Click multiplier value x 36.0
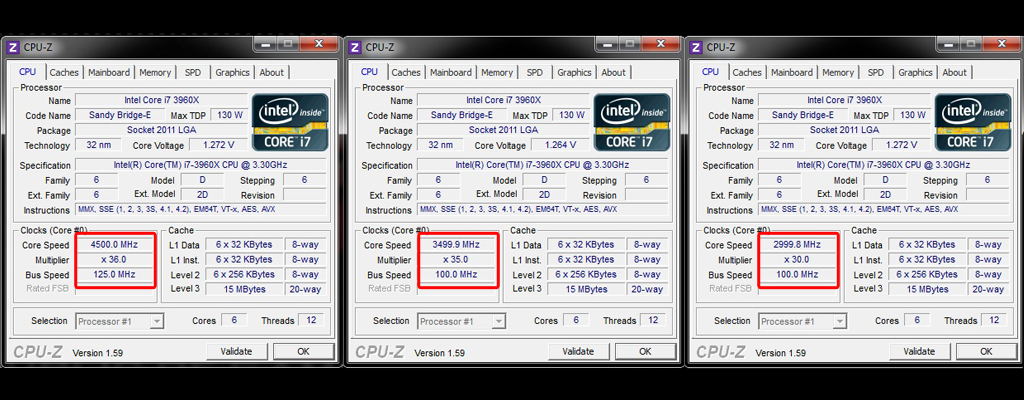1024x400 pixels. pyautogui.click(x=114, y=259)
